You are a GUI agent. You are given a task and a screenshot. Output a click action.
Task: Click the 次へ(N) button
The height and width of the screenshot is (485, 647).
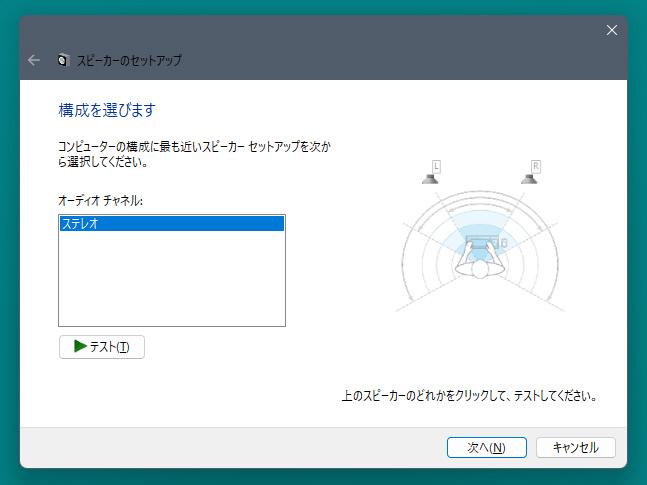(x=486, y=447)
